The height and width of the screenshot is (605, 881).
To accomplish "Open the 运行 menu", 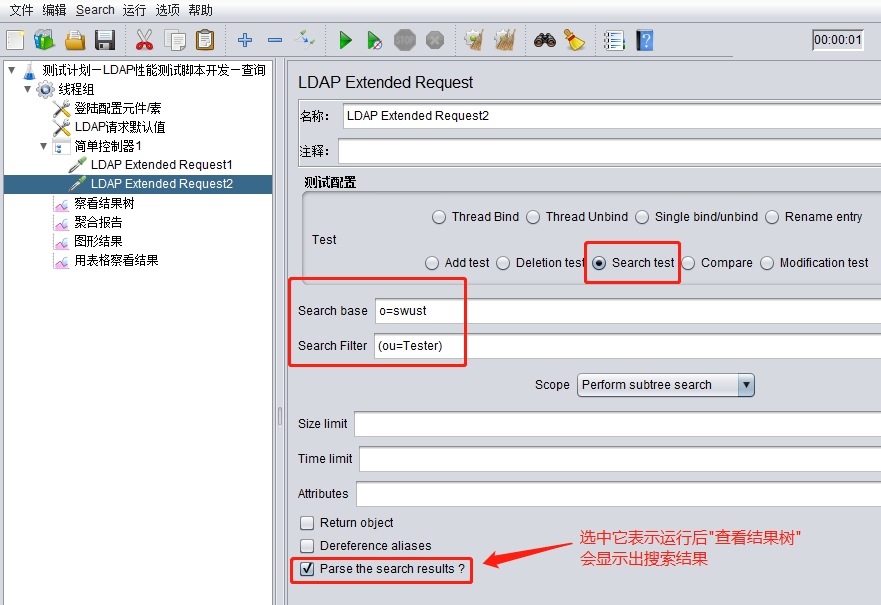I will tap(134, 10).
